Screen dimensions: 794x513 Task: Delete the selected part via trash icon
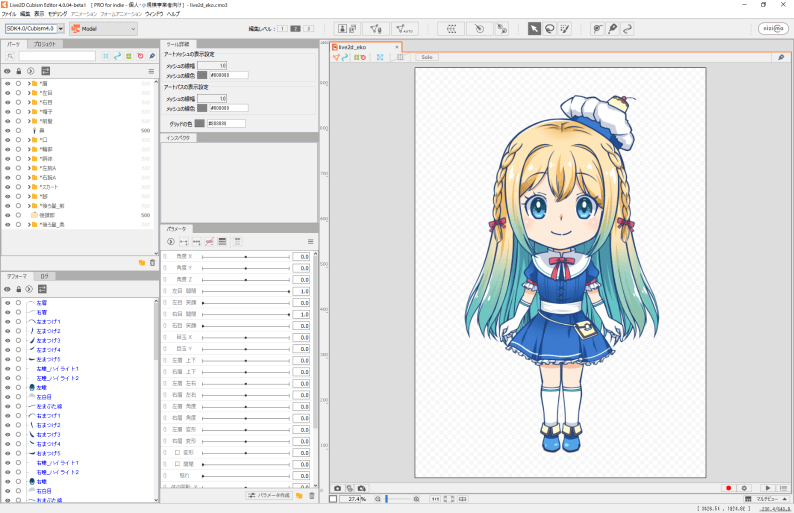point(152,263)
